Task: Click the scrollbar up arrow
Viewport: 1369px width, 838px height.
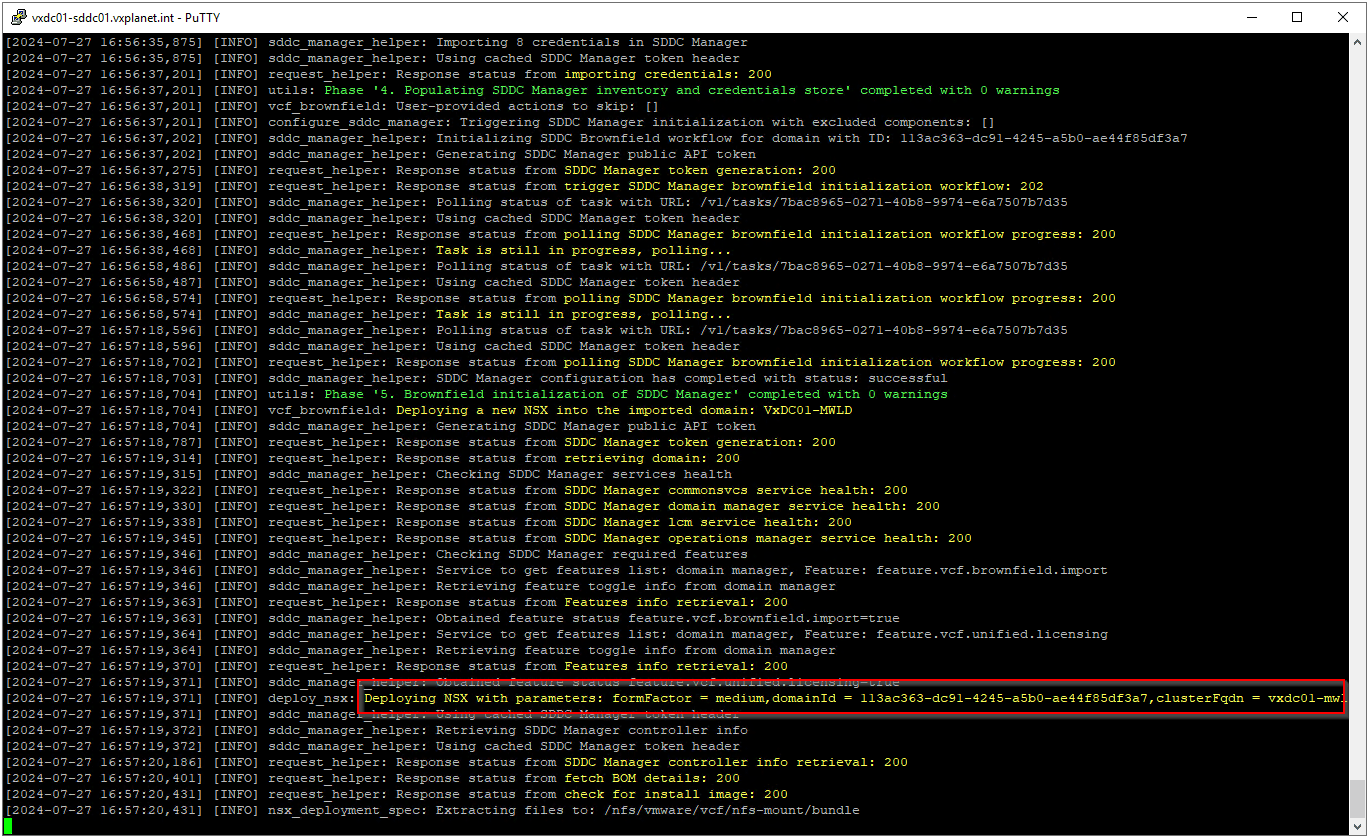Action: point(1357,43)
